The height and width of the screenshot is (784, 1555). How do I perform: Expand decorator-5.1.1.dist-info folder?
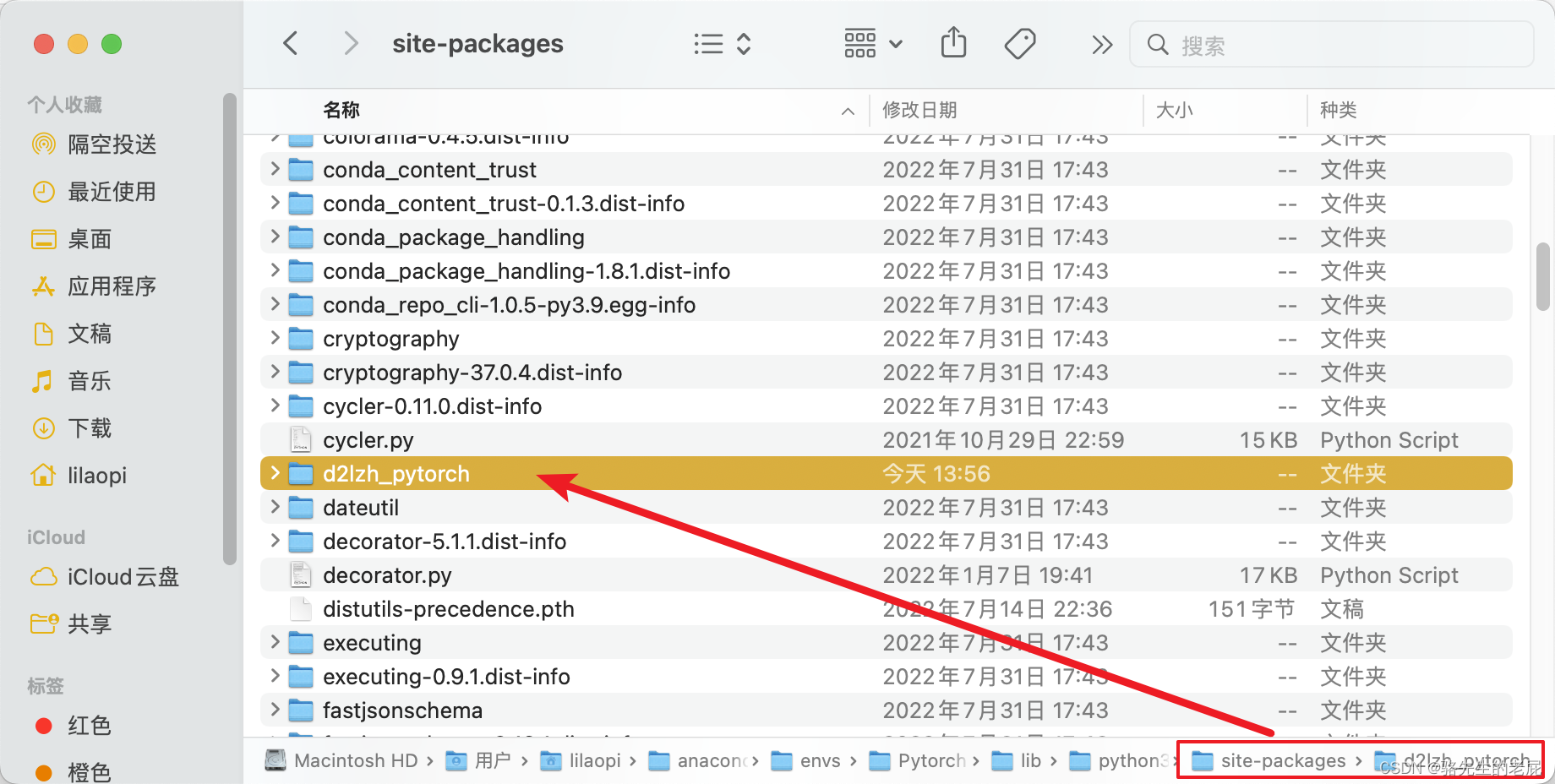click(275, 541)
